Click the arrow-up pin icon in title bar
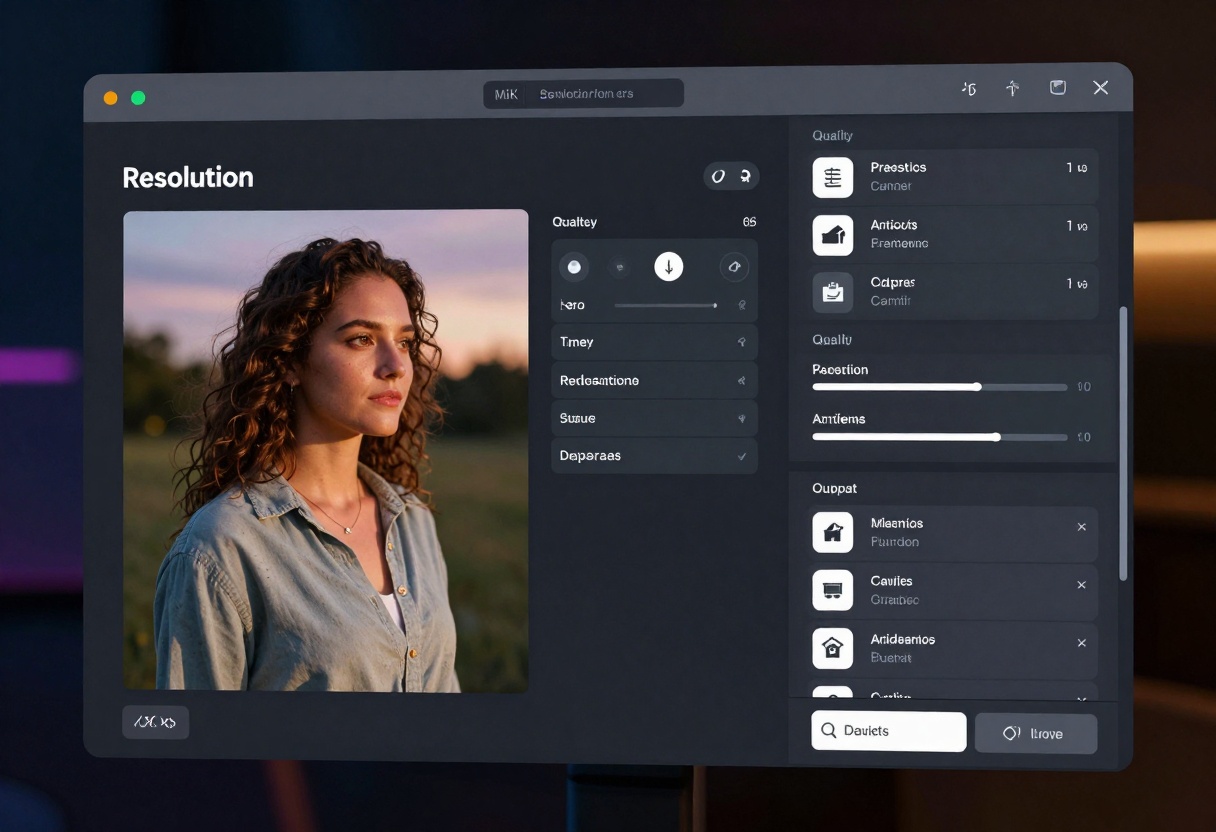 (1012, 88)
